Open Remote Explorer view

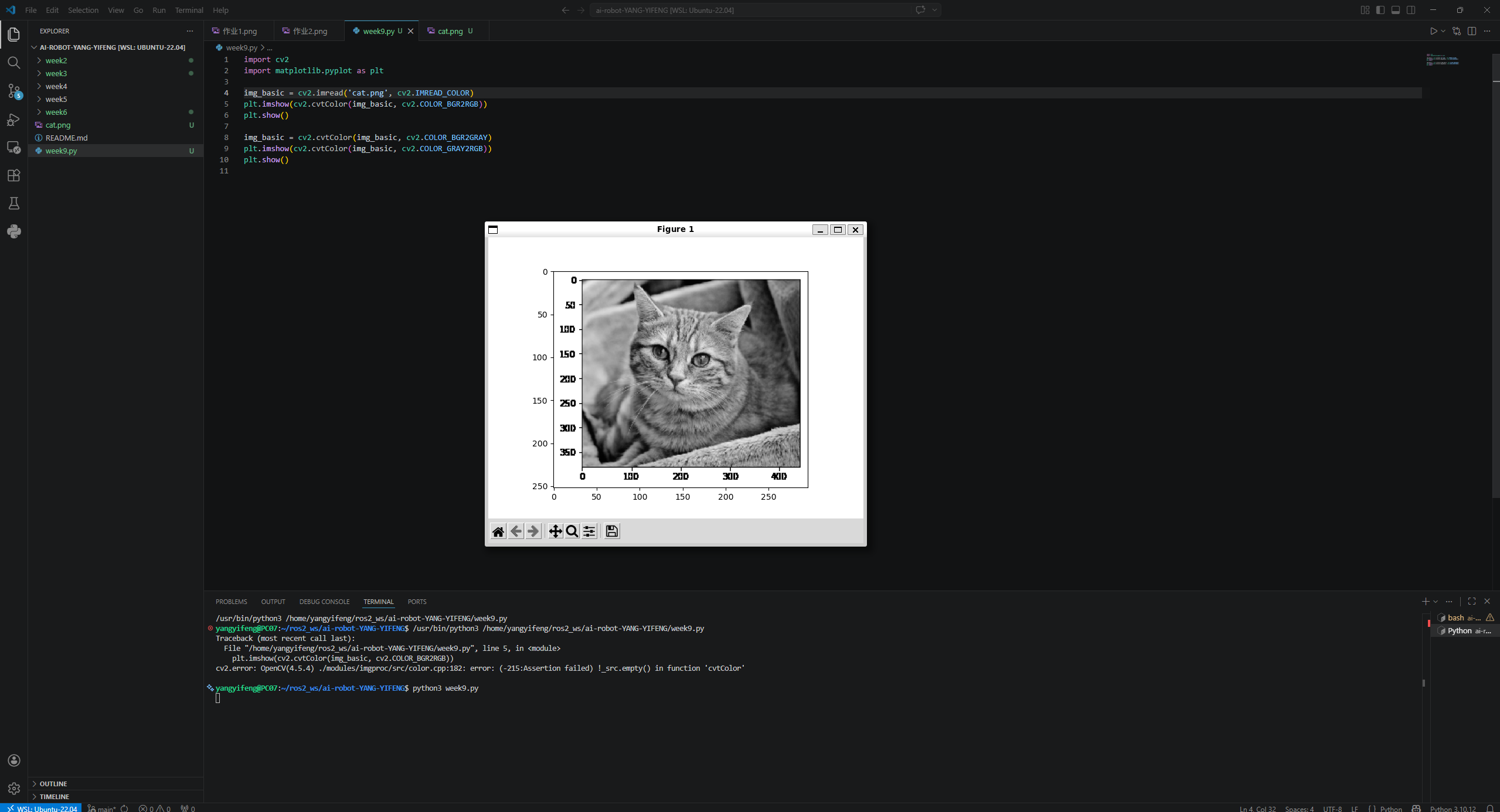[x=14, y=147]
